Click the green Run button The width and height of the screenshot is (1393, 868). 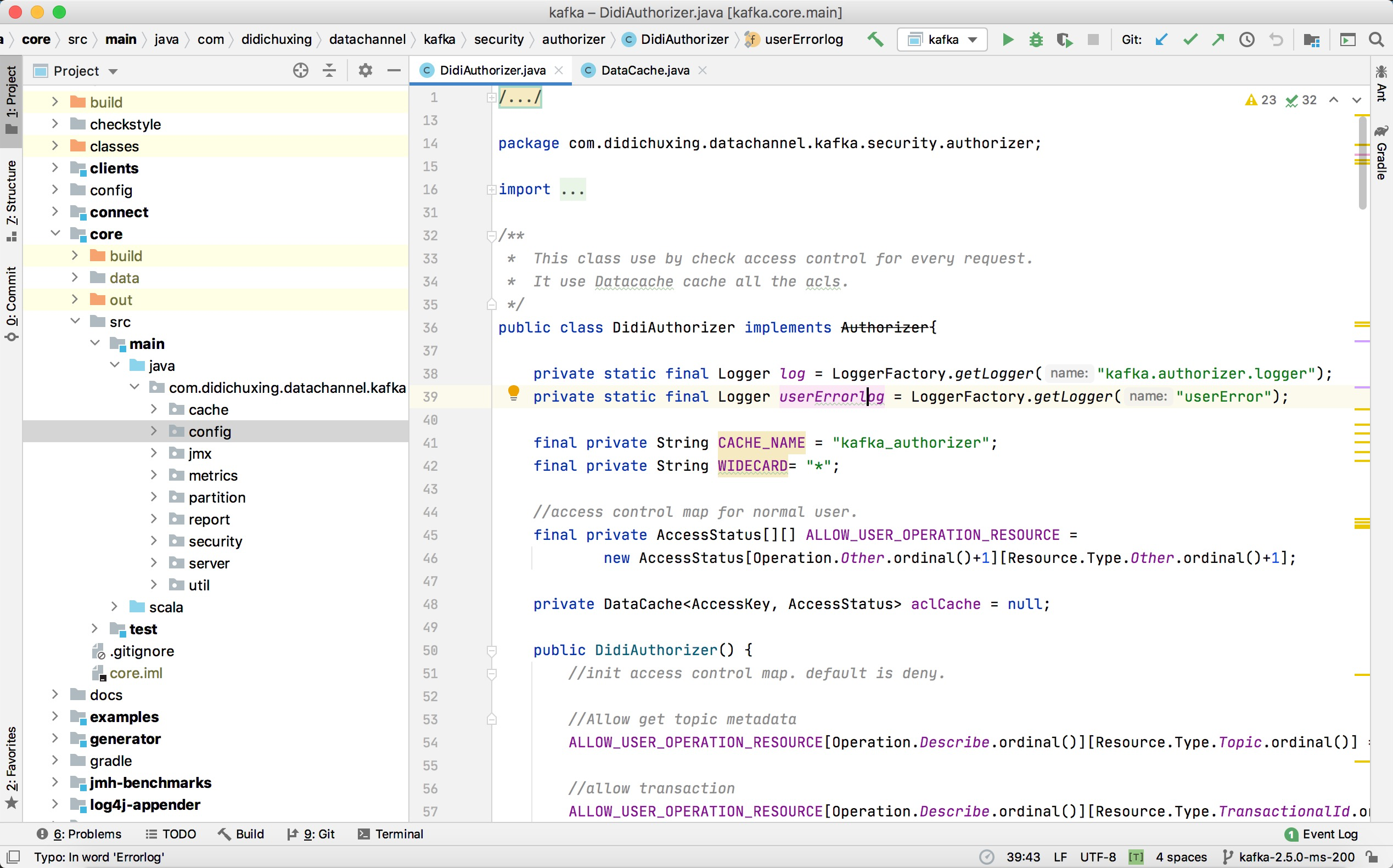[x=1008, y=40]
